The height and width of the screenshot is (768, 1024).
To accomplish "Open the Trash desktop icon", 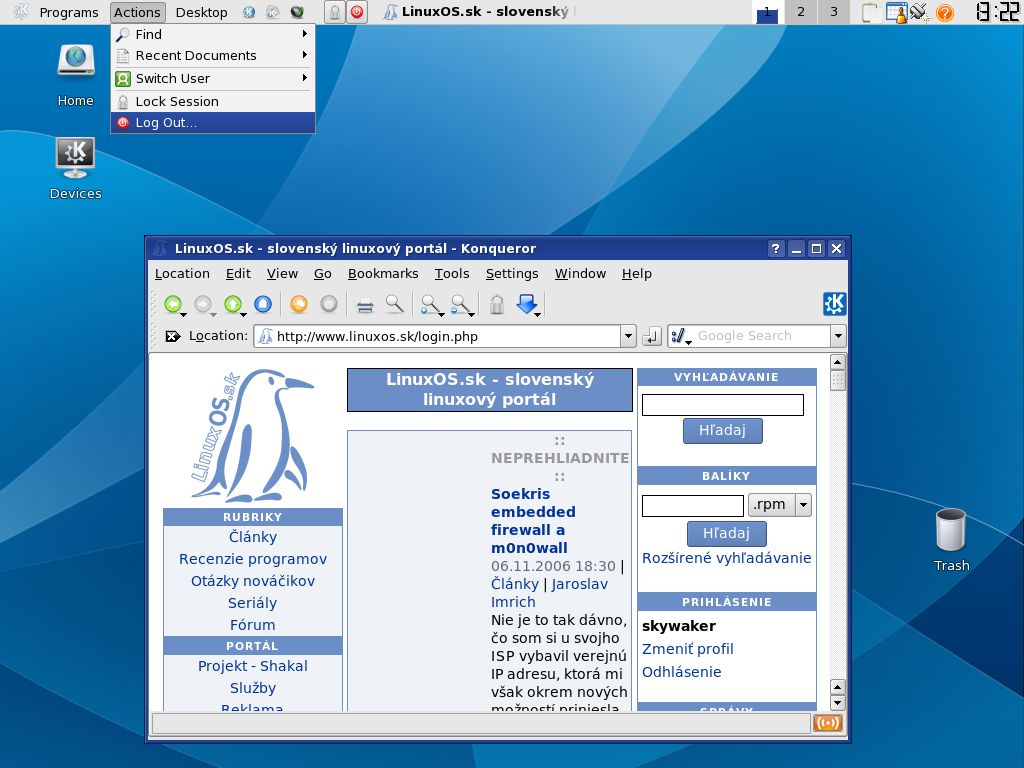I will point(951,541).
